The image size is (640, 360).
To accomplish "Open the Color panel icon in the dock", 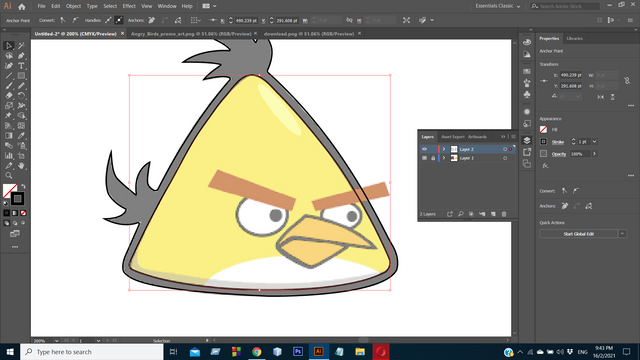I will (x=527, y=42).
